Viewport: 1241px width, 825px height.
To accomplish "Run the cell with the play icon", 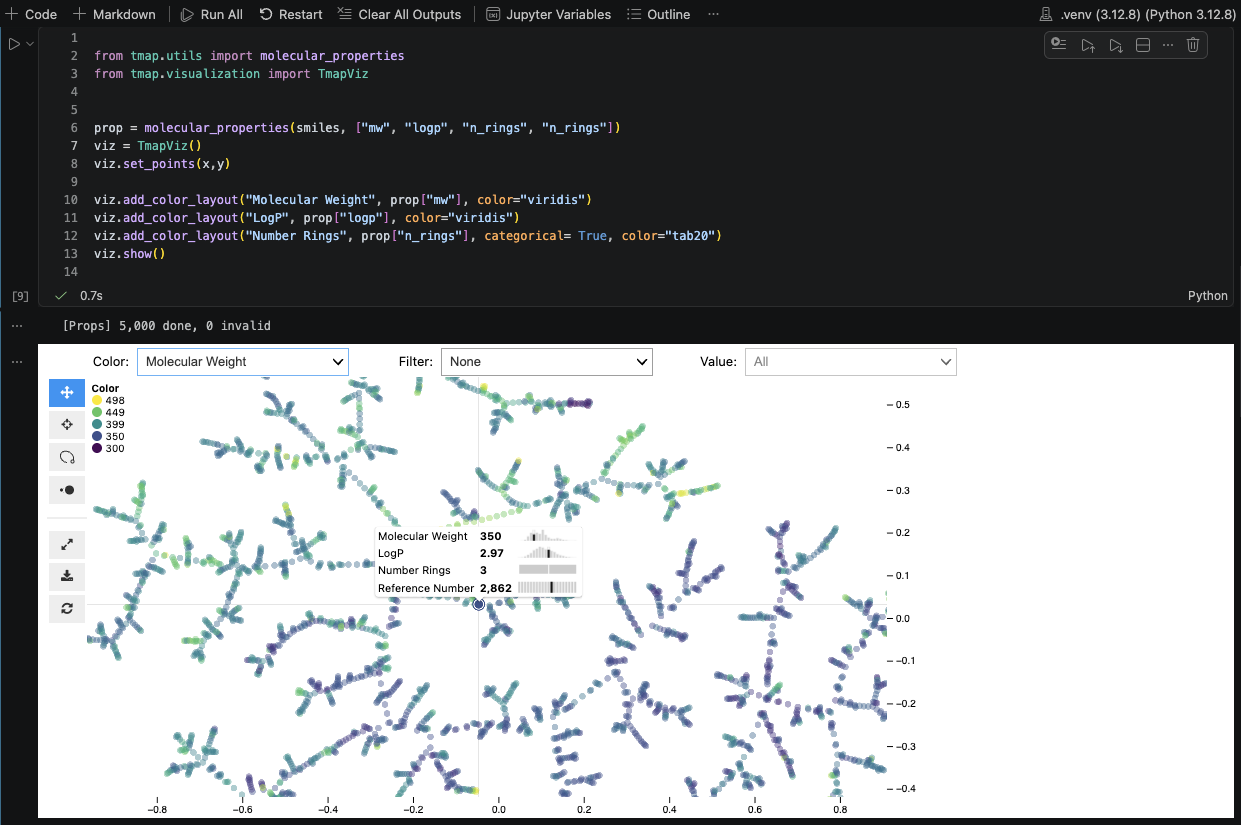I will [x=14, y=44].
